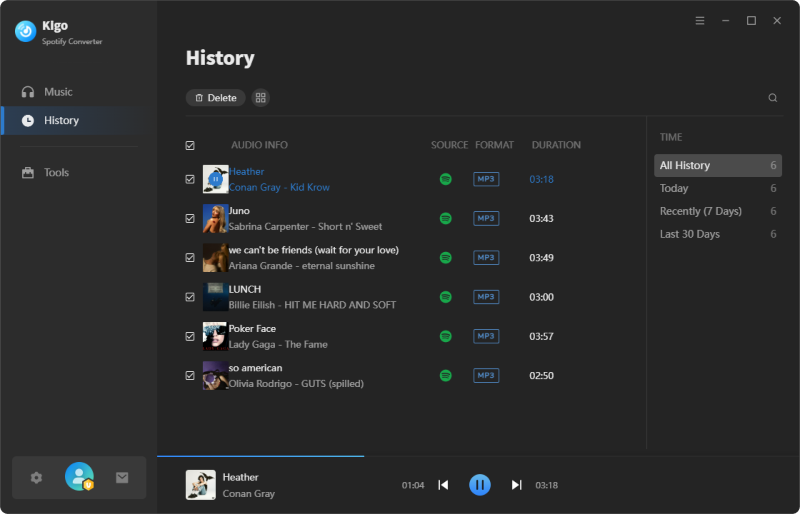
Task: Click the AUDIO INFO column header
Action: coord(260,145)
